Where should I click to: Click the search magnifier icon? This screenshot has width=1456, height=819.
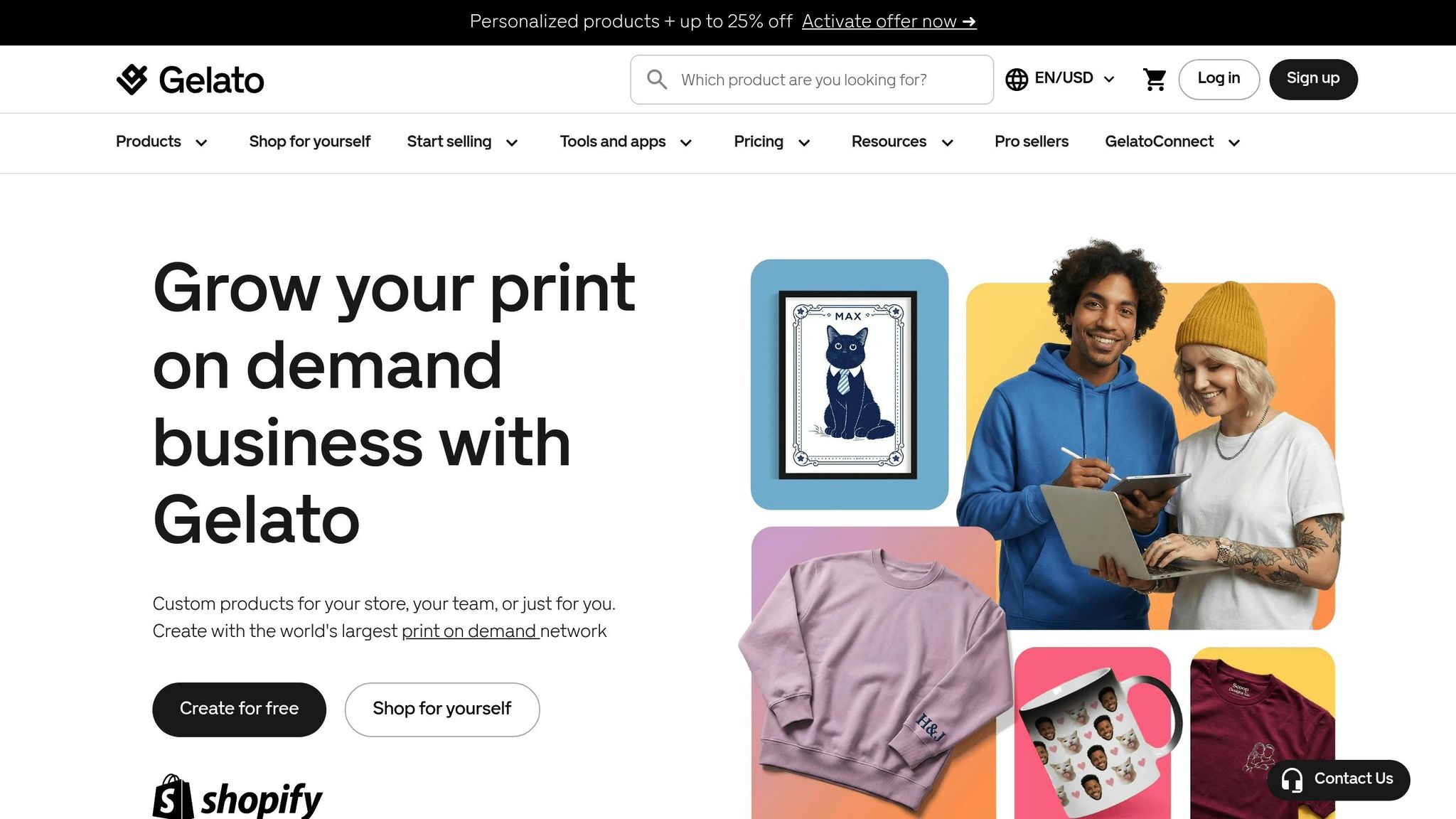[x=657, y=80]
